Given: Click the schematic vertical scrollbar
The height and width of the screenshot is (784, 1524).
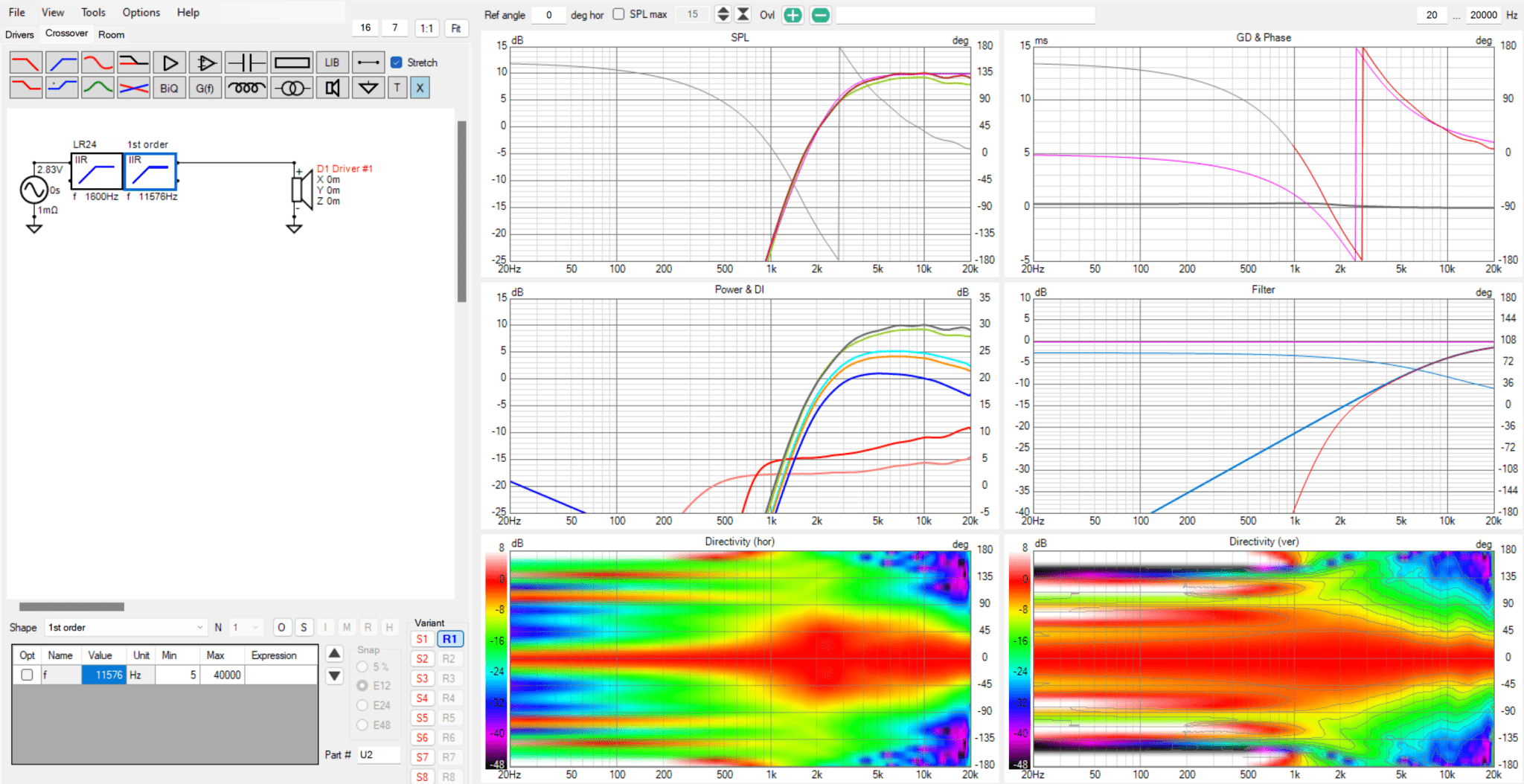Looking at the screenshot, I should 461,211.
